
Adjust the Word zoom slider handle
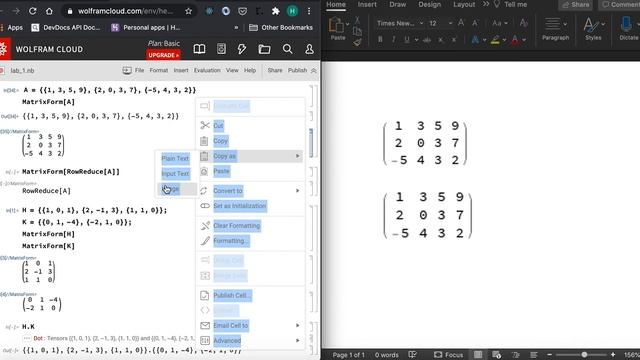[x=584, y=355]
